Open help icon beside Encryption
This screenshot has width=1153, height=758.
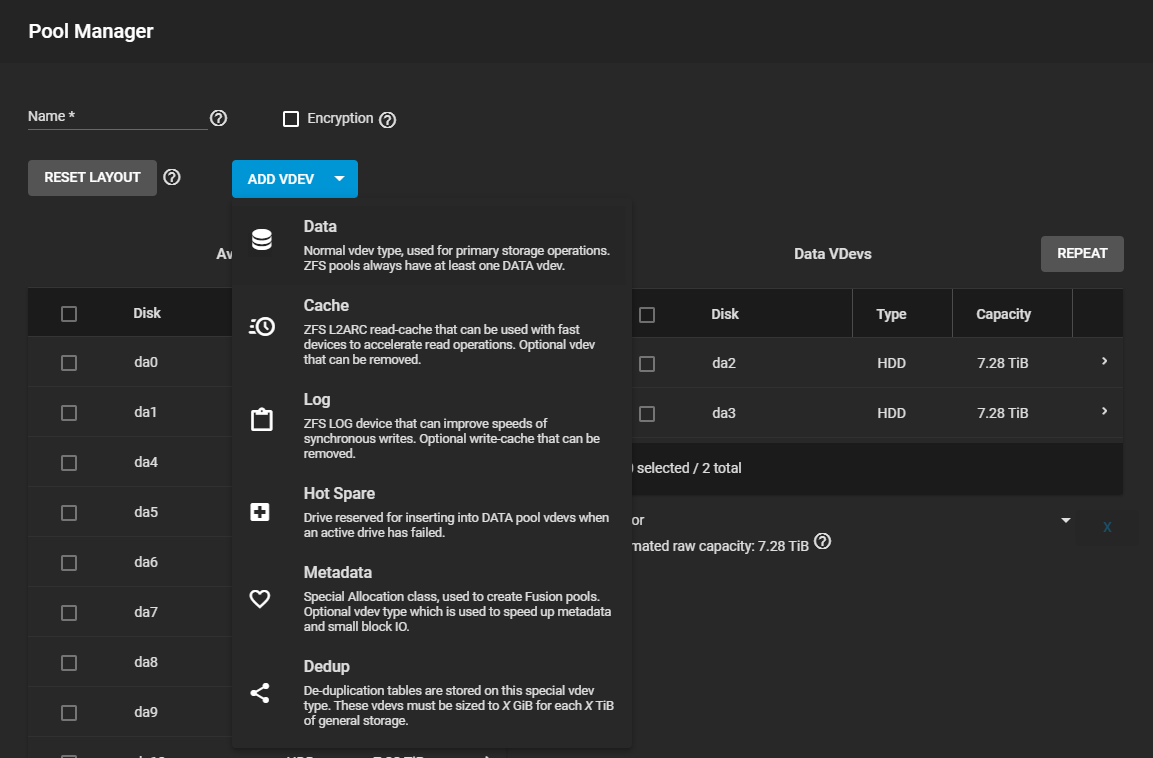tap(388, 120)
